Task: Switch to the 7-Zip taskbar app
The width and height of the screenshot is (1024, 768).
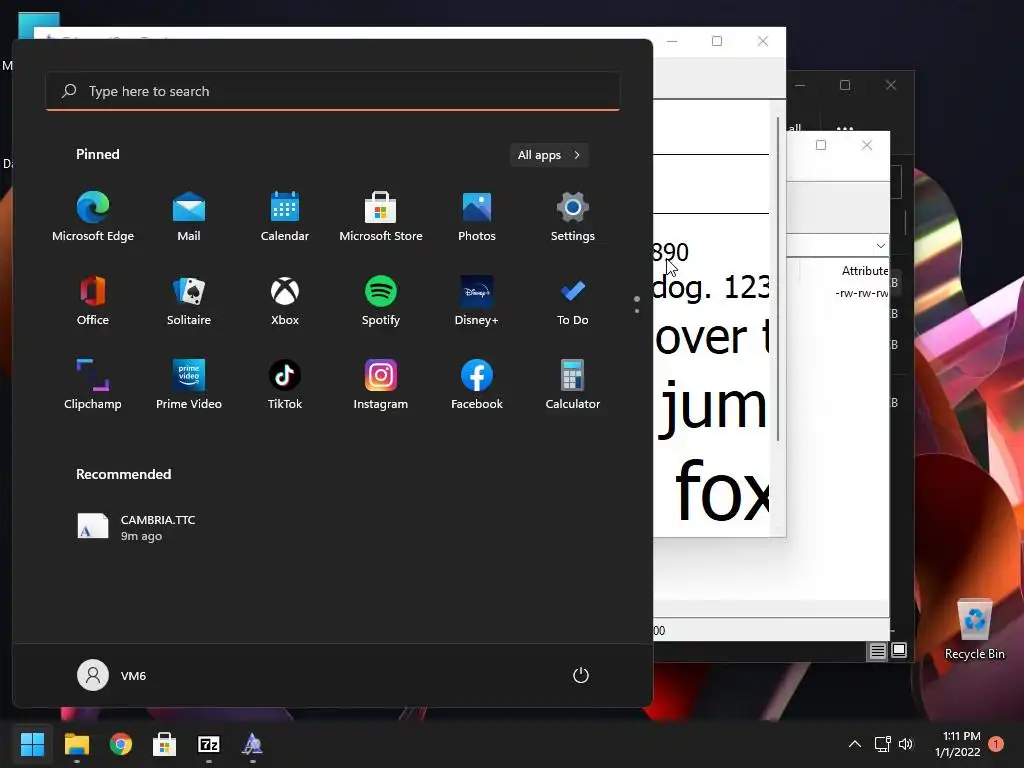Action: coord(209,744)
